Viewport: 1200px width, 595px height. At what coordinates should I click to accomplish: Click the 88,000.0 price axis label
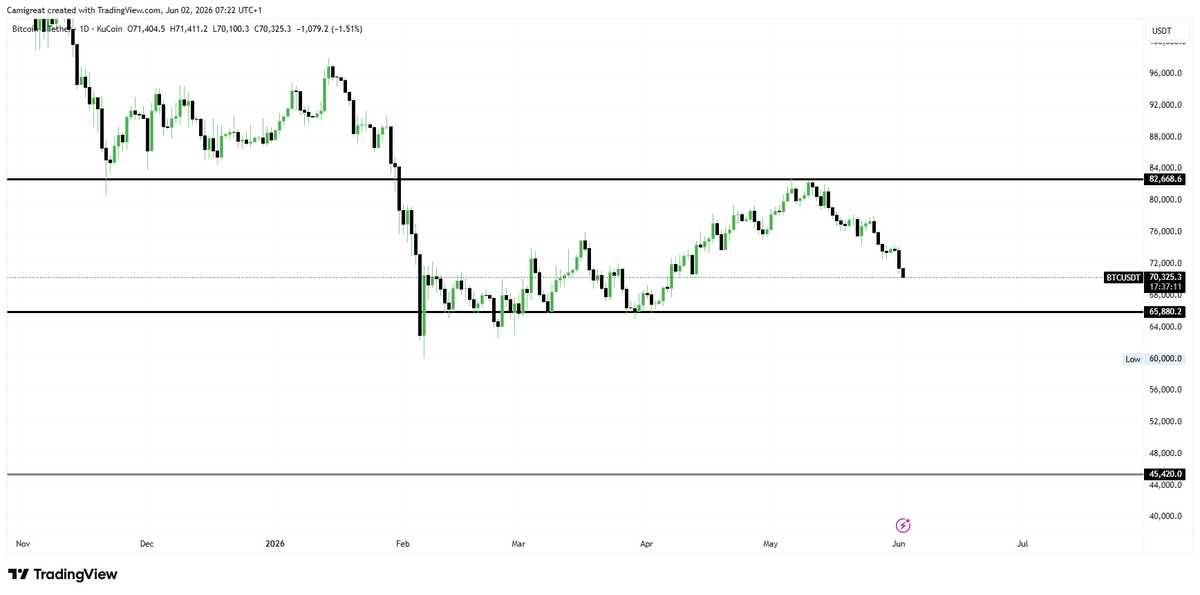click(1166, 137)
